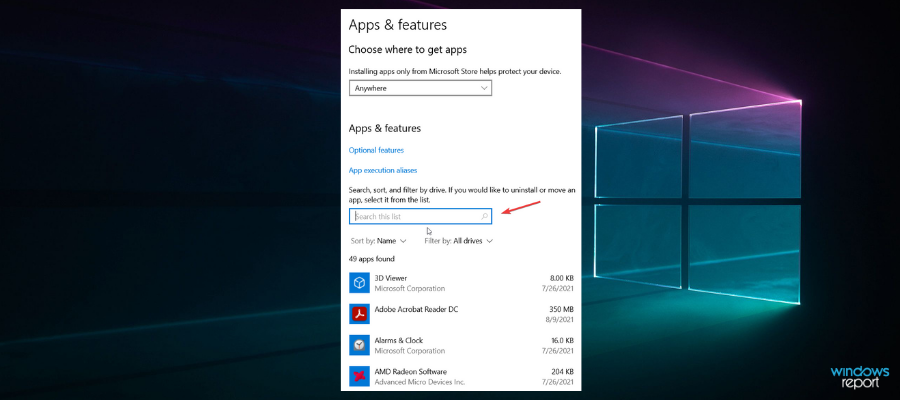
Task: Select the Alarms & Clock entry name
Action: [398, 340]
